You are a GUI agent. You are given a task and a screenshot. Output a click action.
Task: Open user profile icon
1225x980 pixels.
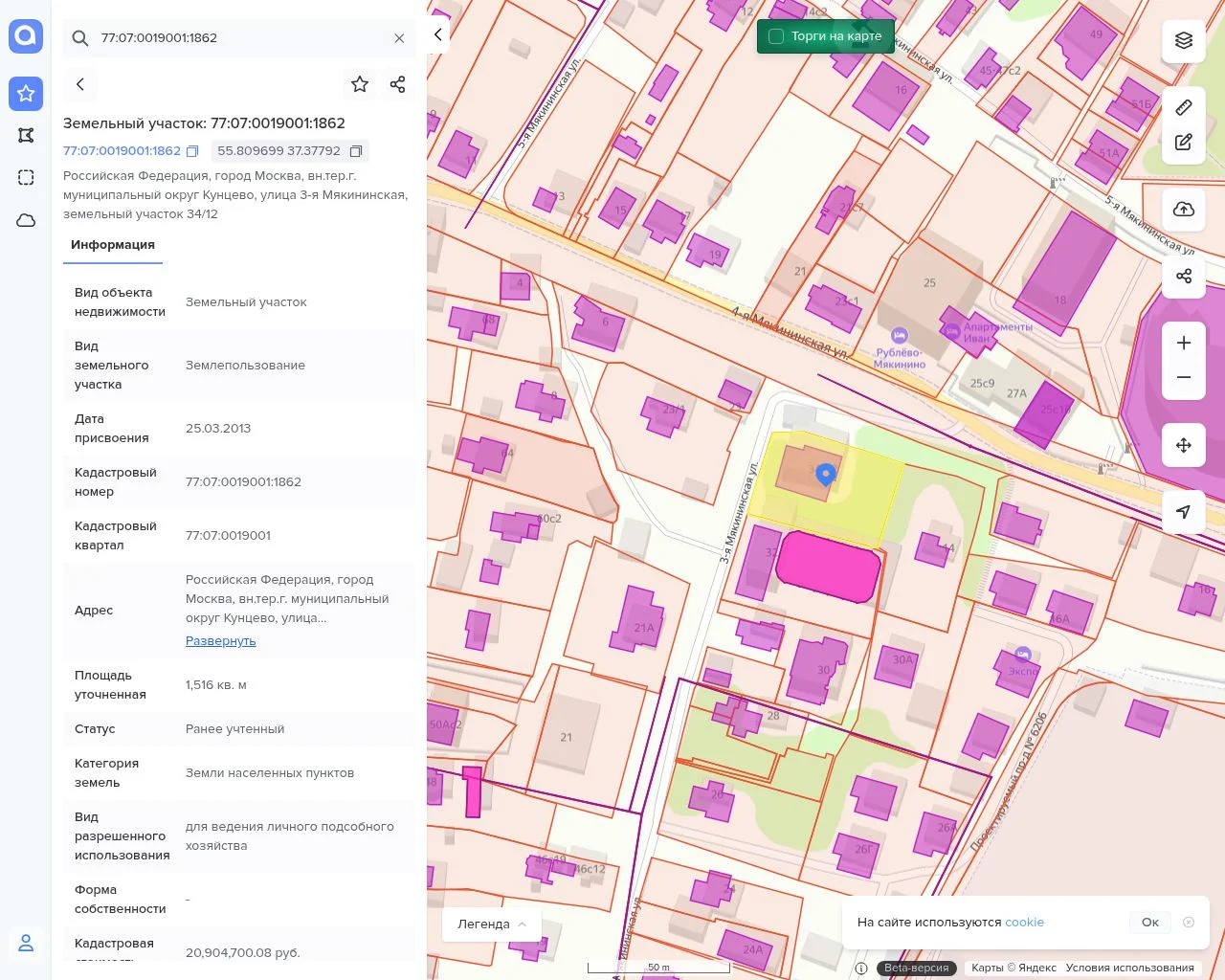click(26, 943)
